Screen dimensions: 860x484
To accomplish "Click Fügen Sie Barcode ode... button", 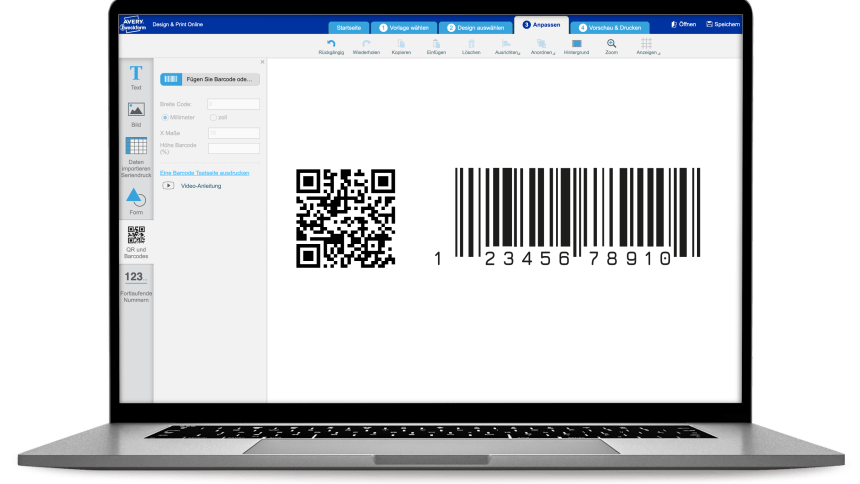I will (x=210, y=79).
